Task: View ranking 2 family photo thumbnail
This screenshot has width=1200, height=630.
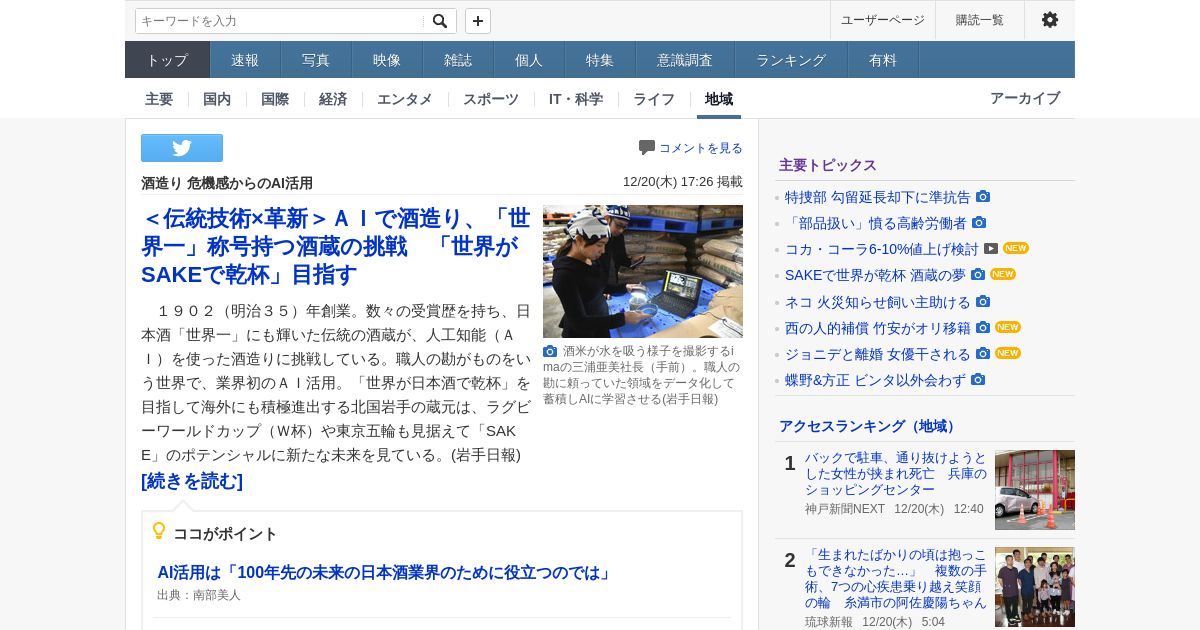Action: pos(1035,587)
